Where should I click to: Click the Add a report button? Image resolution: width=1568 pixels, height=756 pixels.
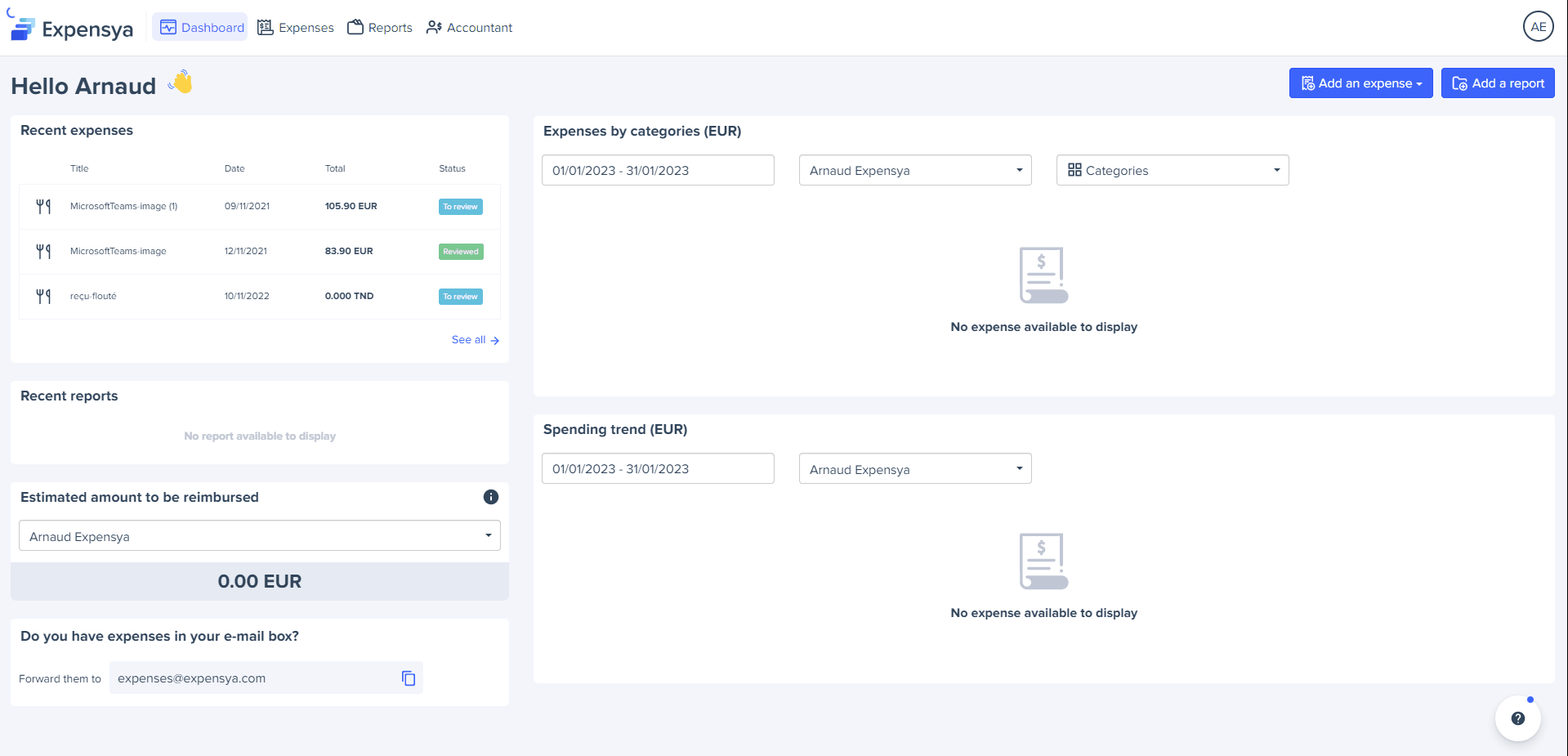click(1497, 83)
